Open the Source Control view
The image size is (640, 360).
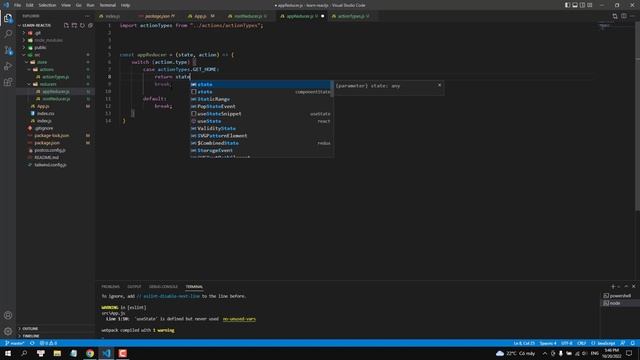pyautogui.click(x=8, y=50)
